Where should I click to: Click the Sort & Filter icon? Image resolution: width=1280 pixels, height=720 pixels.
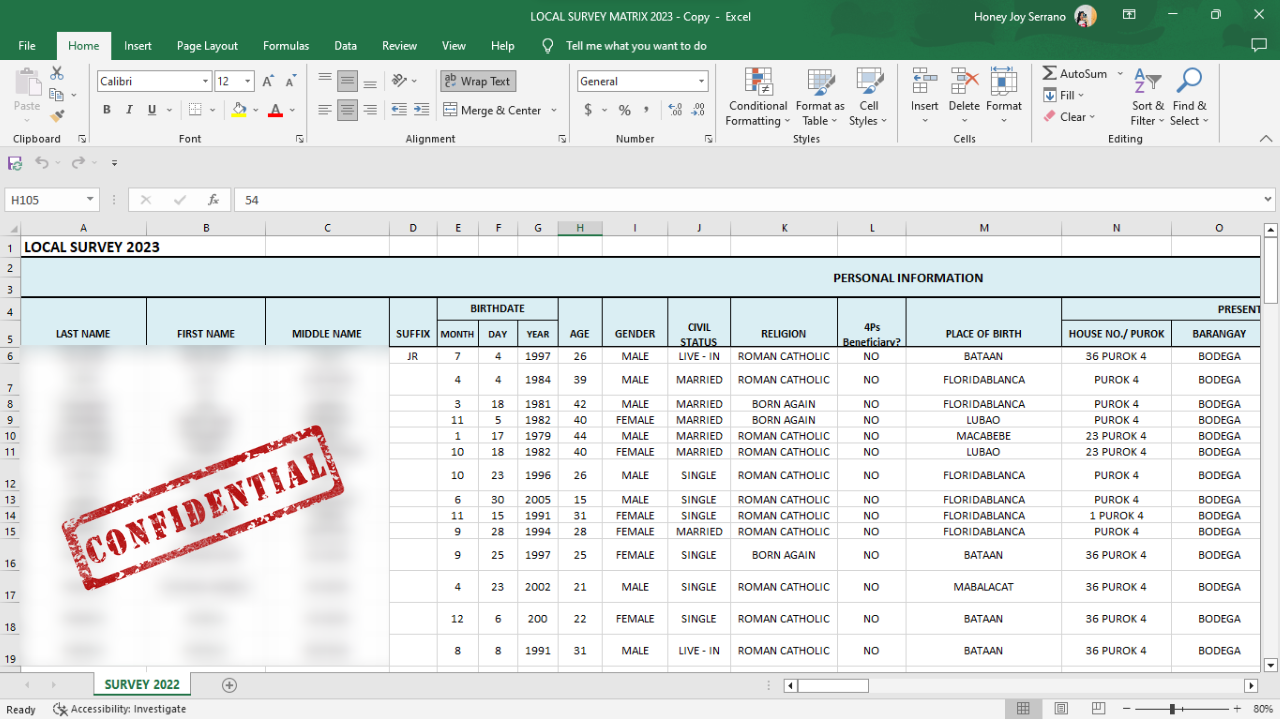(x=1148, y=97)
